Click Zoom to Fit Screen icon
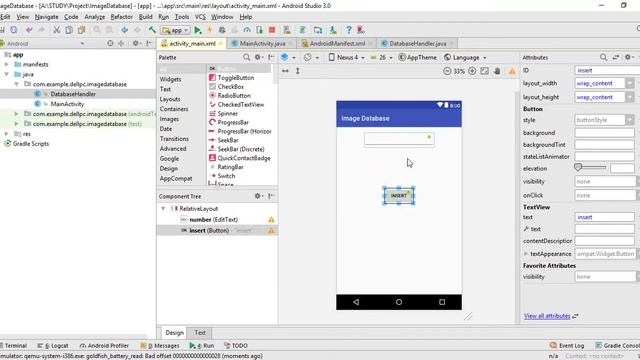This screenshot has height=360, width=640. point(484,71)
